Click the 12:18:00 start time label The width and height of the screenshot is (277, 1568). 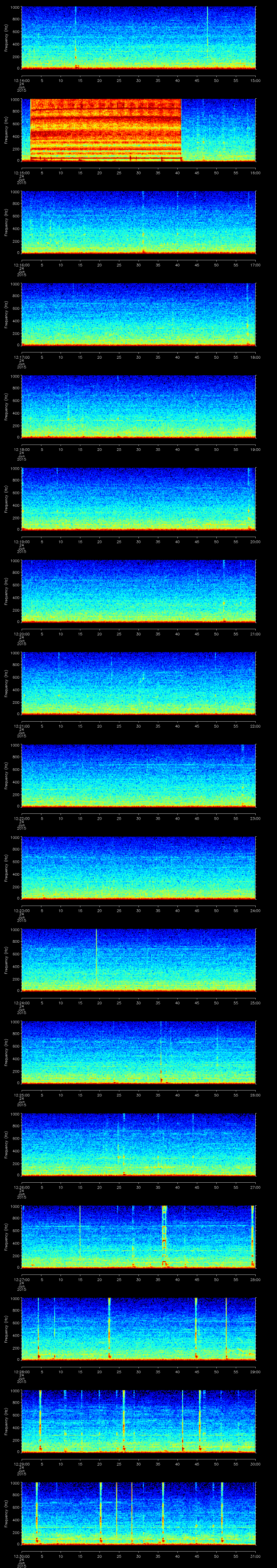pos(21,449)
